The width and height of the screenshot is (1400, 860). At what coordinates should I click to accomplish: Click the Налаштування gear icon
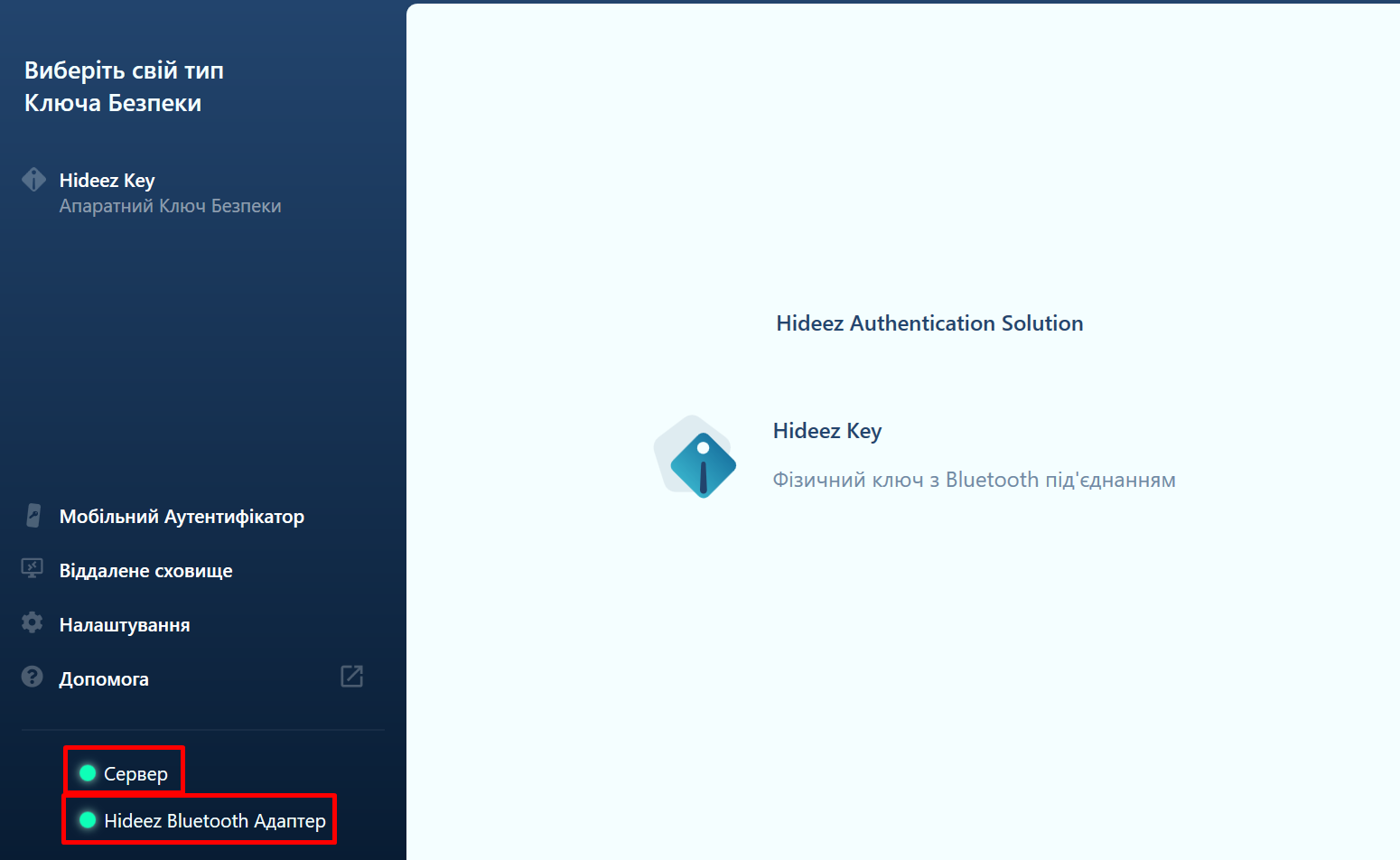pos(33,623)
